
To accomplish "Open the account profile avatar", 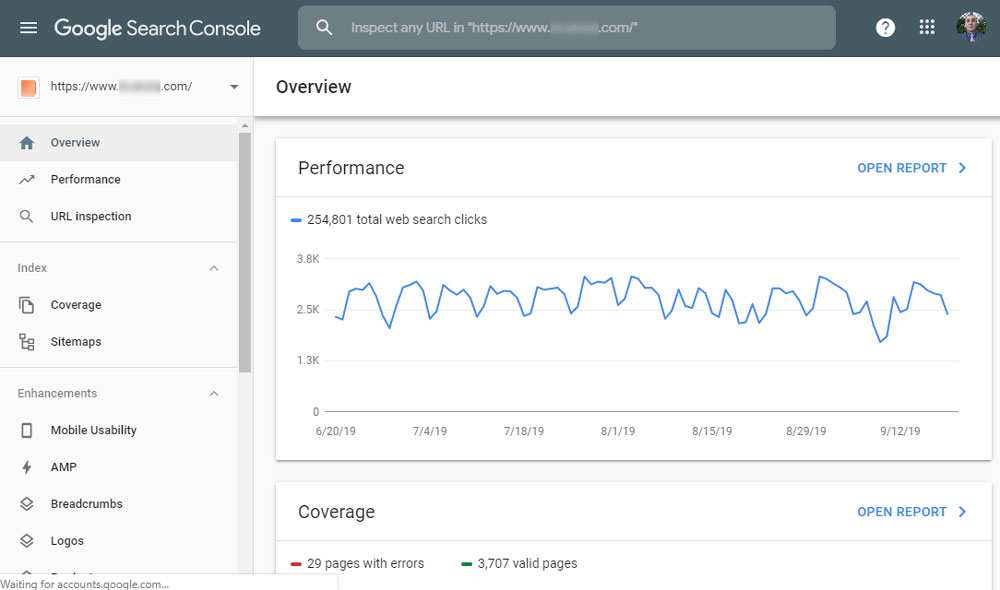I will pyautogui.click(x=971, y=27).
